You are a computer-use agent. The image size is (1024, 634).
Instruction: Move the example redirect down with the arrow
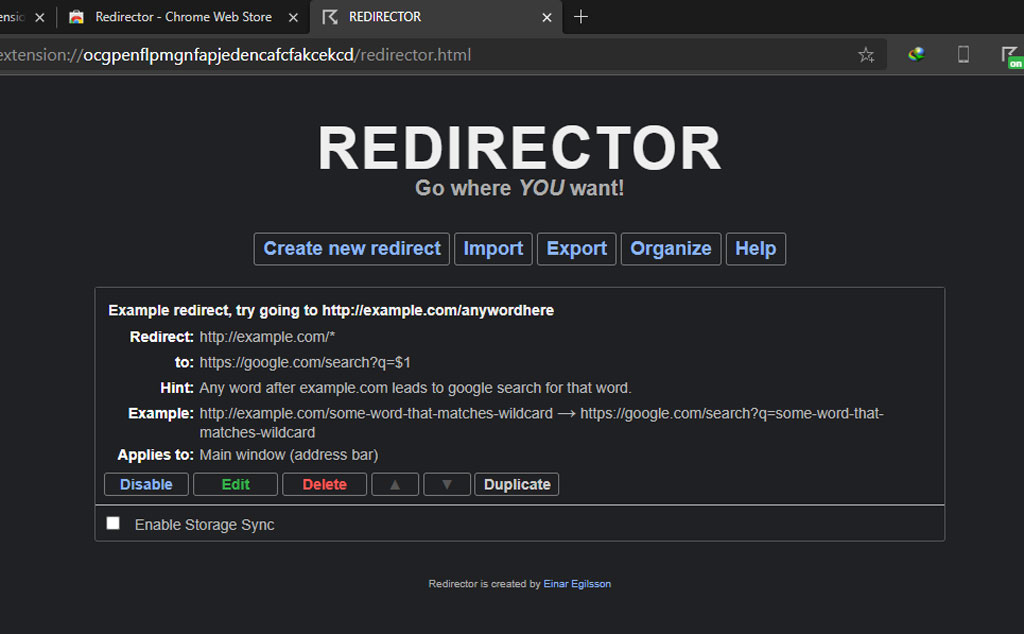tap(447, 484)
